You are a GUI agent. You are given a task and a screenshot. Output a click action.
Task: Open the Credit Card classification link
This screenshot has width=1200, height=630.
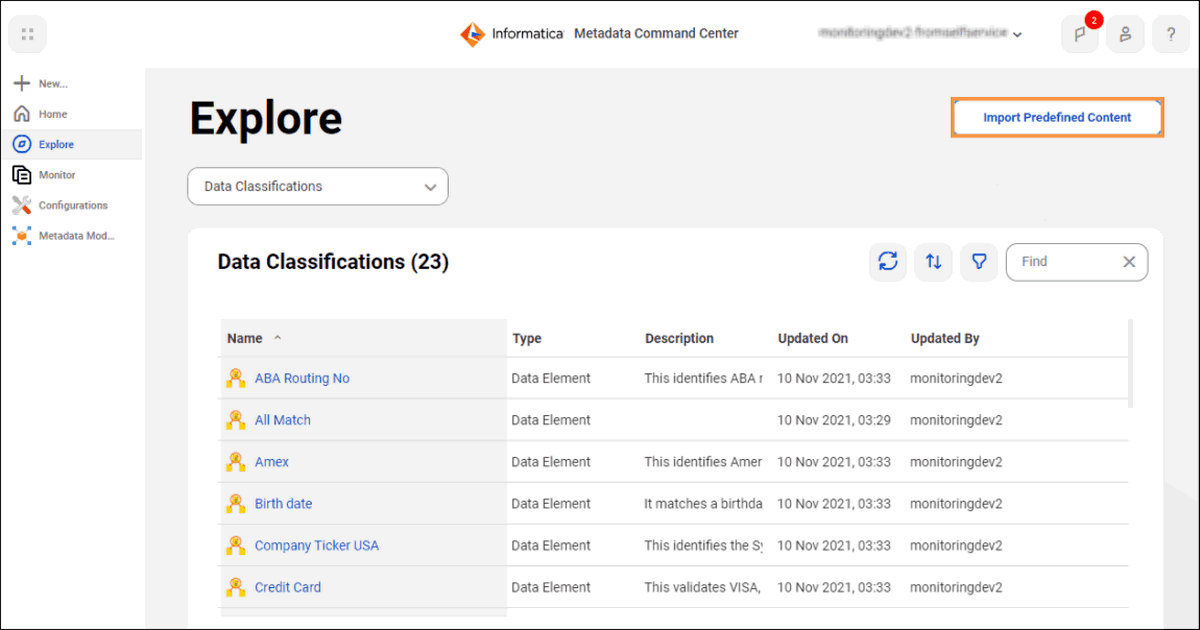288,587
